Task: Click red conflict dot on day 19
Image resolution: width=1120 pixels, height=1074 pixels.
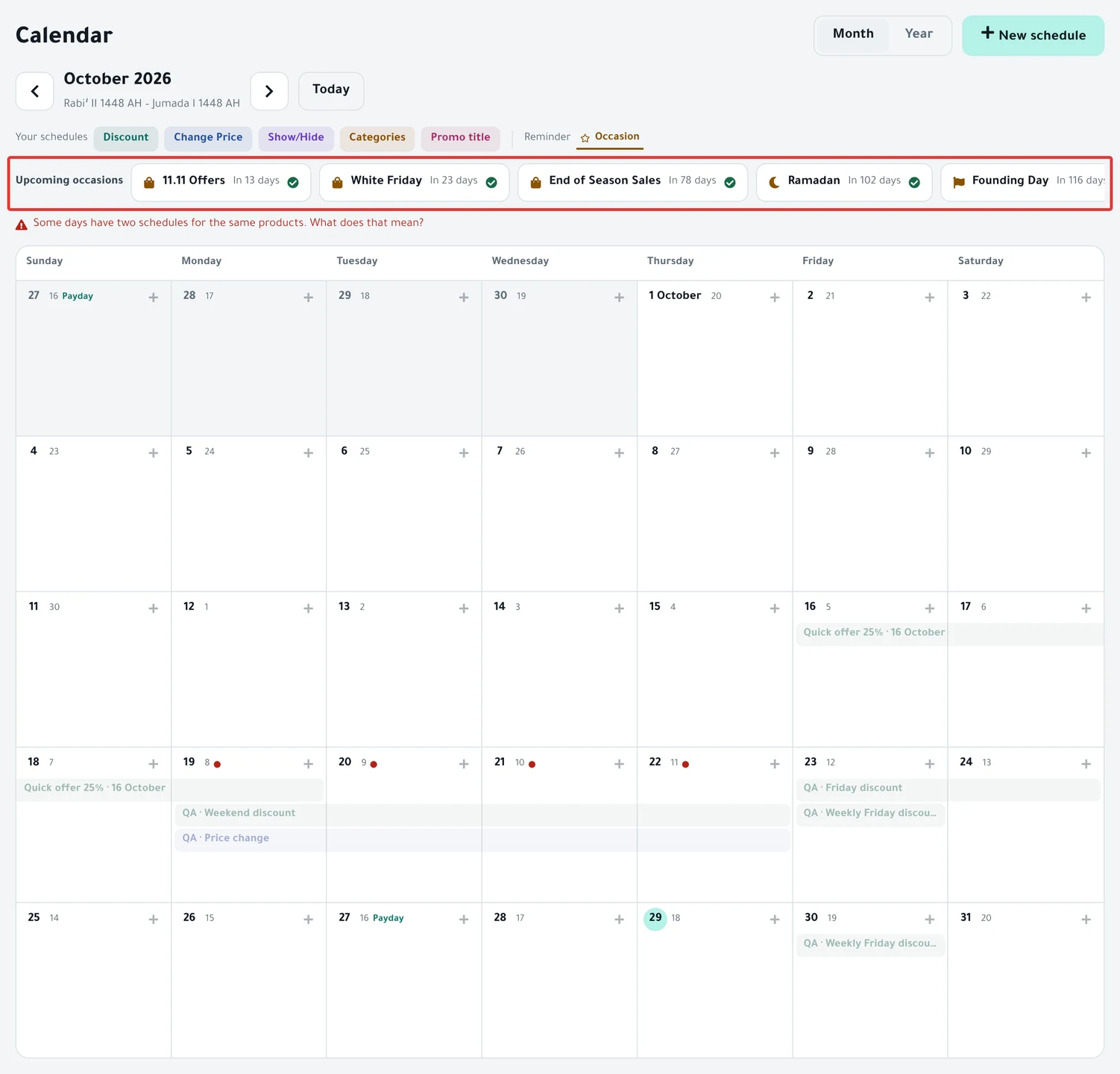Action: (x=217, y=764)
